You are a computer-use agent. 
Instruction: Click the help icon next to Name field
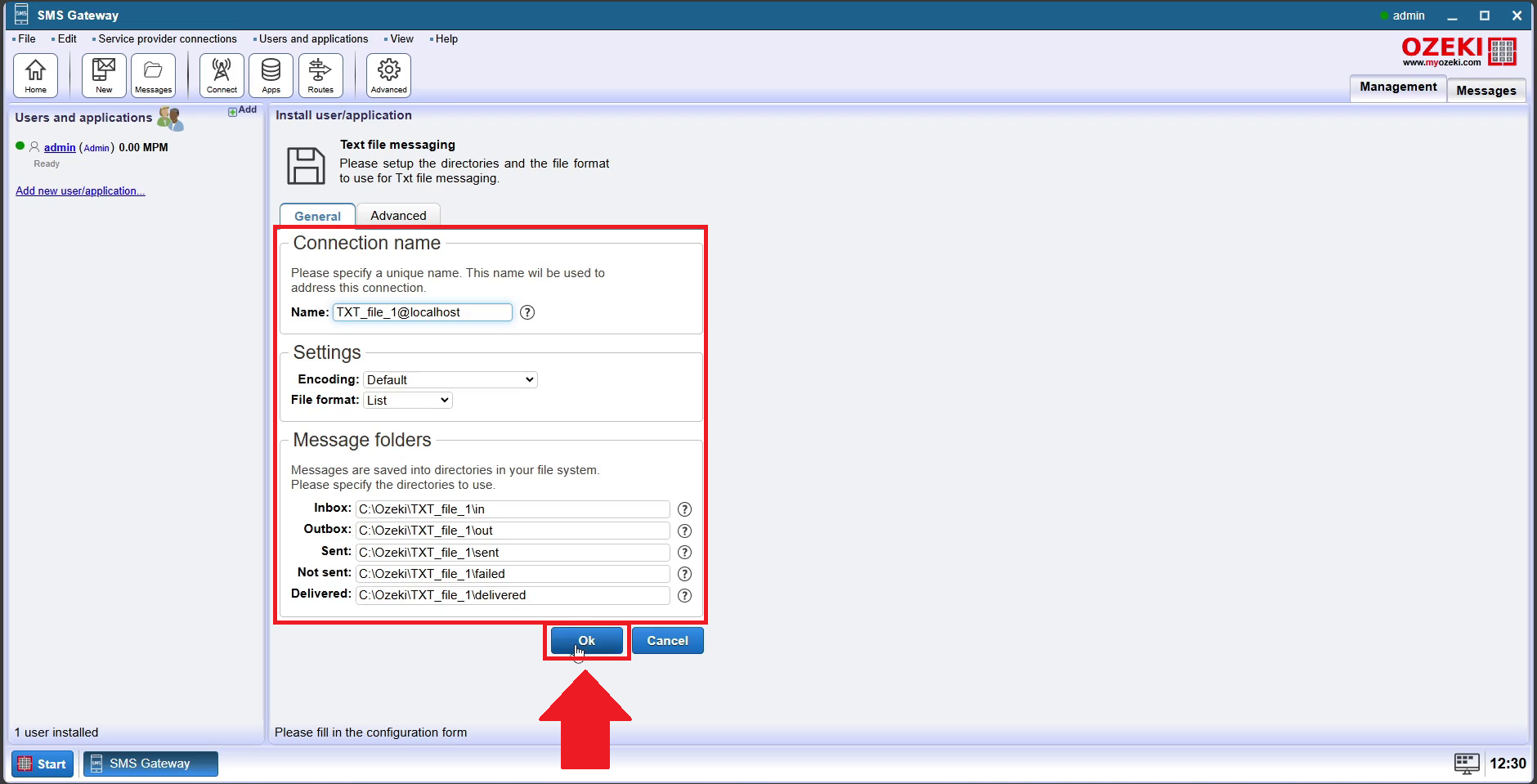click(527, 312)
